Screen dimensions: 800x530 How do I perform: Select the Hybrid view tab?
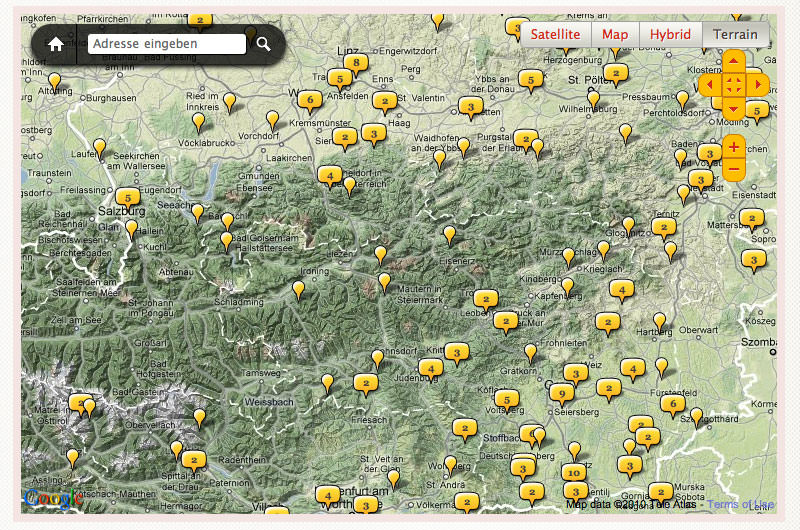click(670, 34)
